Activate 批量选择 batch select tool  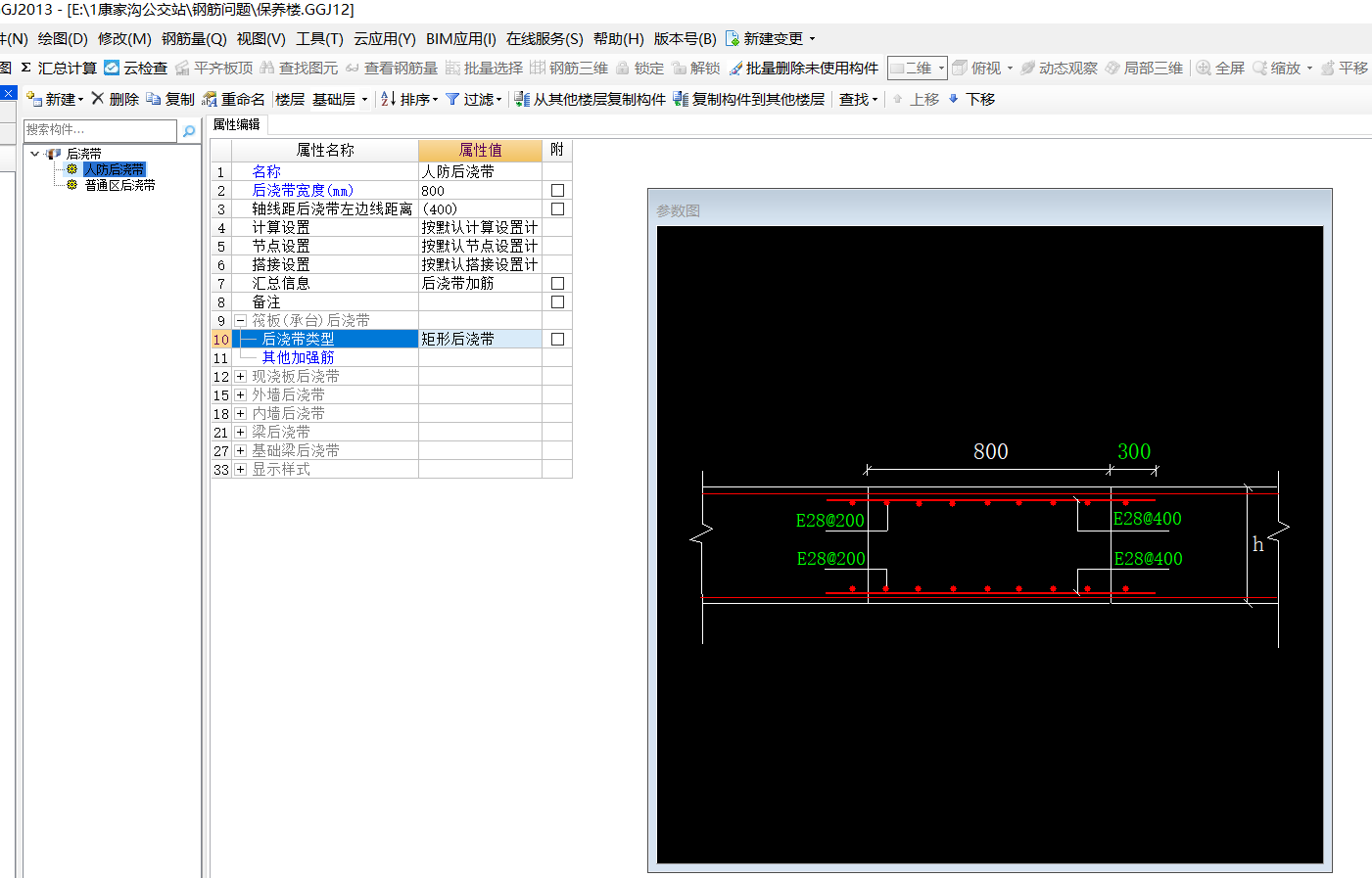tap(484, 68)
